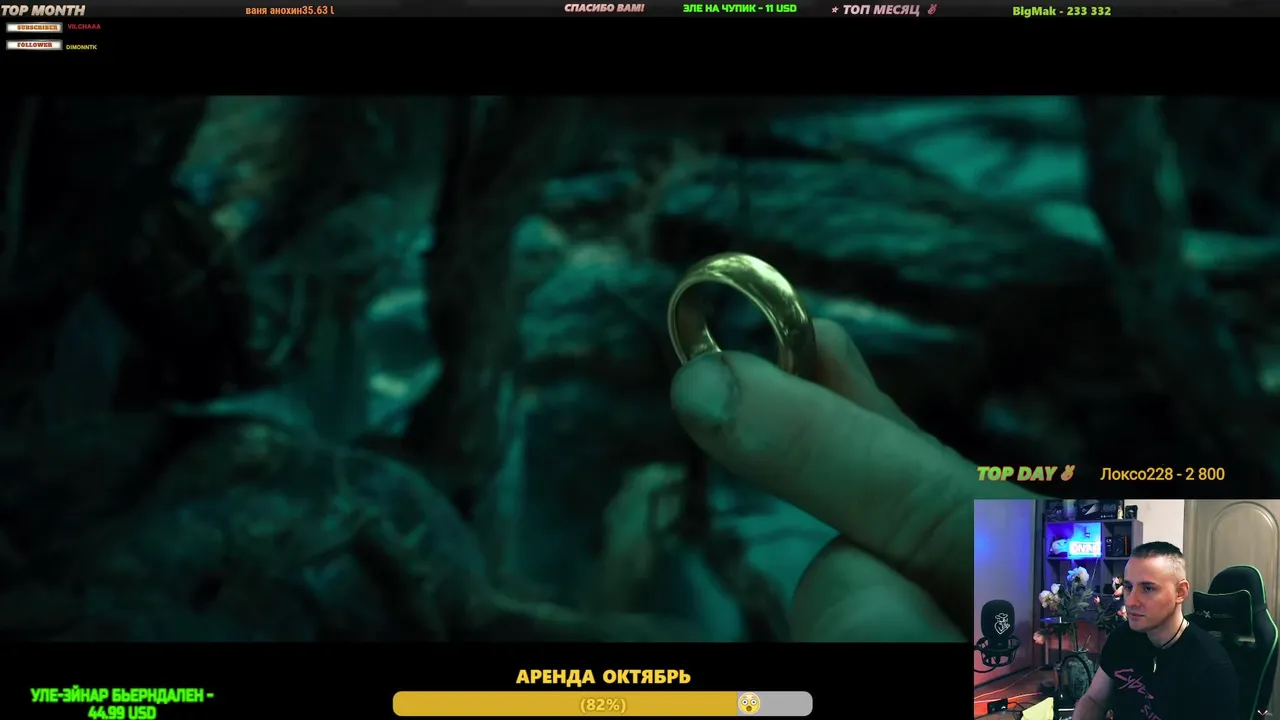Screen dimensions: 1280x720
Task: Click the СПАСИБО ВАМ! text
Action: (604, 8)
